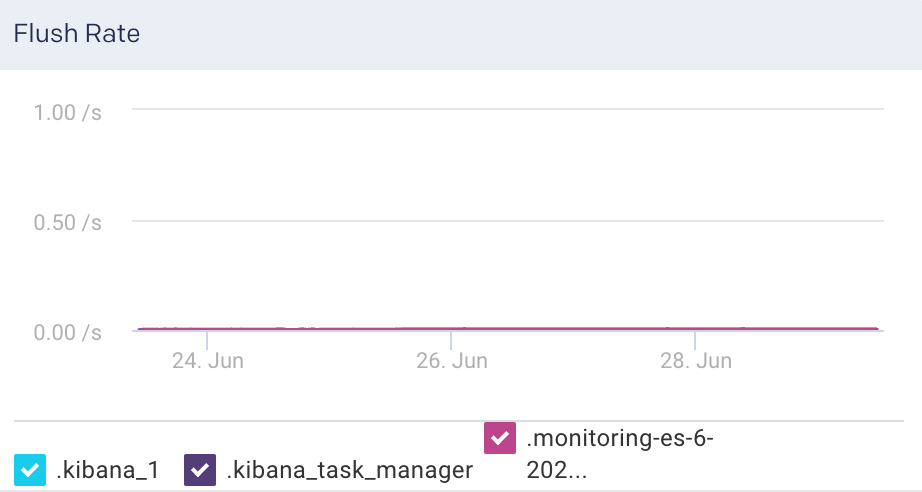Toggle the .kibana_task_manager purple checkbox

tap(202, 469)
